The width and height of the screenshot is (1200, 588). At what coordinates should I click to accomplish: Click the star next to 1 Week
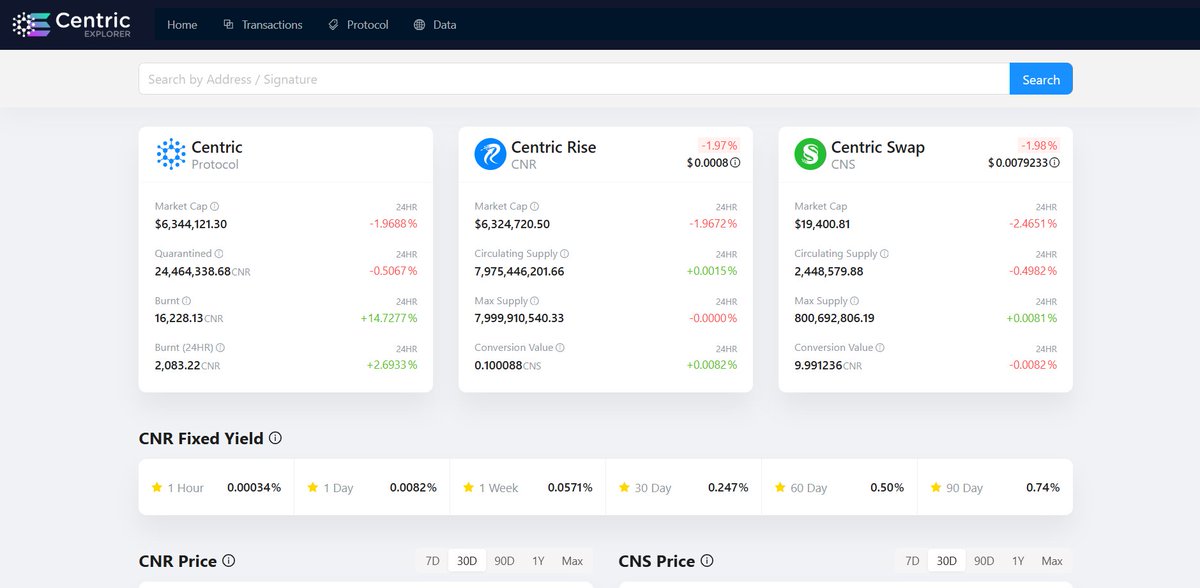point(469,487)
